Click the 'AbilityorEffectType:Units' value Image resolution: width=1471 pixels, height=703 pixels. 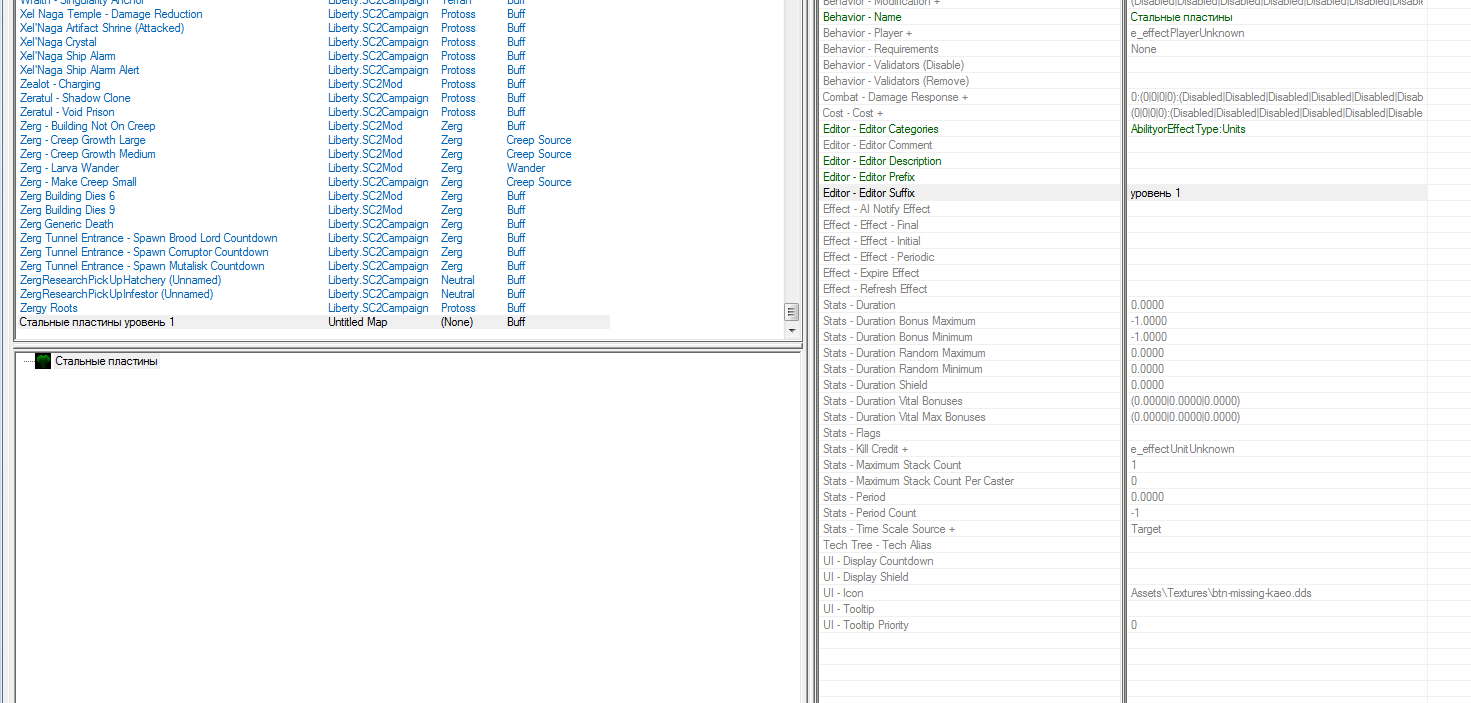point(1188,129)
